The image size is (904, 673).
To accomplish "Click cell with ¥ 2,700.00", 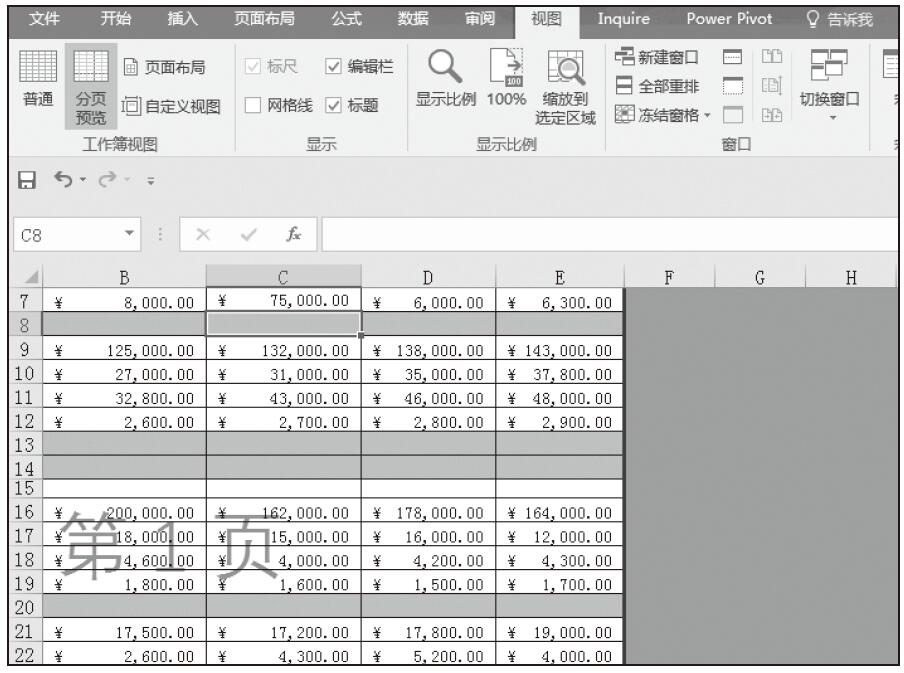I will [284, 422].
